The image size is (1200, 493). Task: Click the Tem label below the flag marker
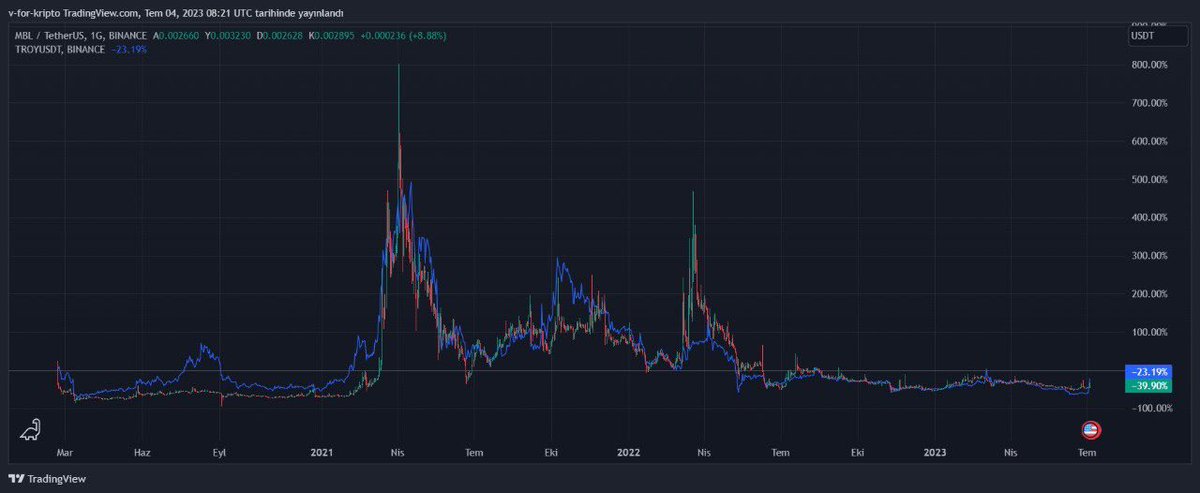(1087, 452)
